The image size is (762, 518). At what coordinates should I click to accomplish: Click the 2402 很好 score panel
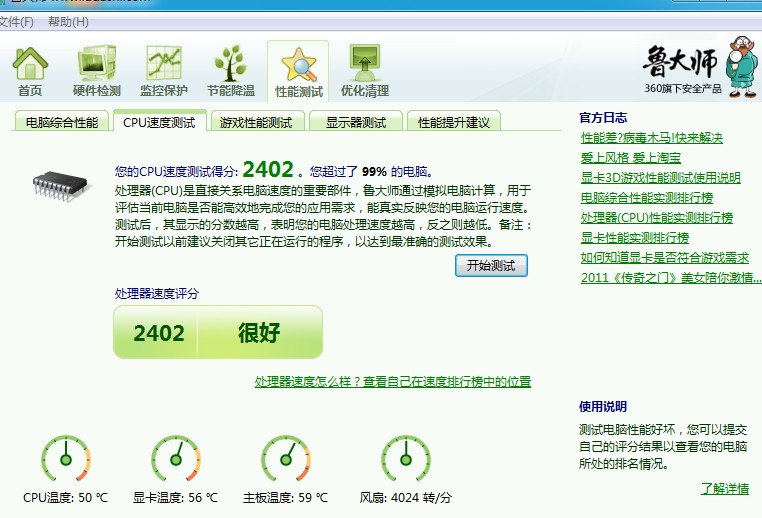[218, 332]
